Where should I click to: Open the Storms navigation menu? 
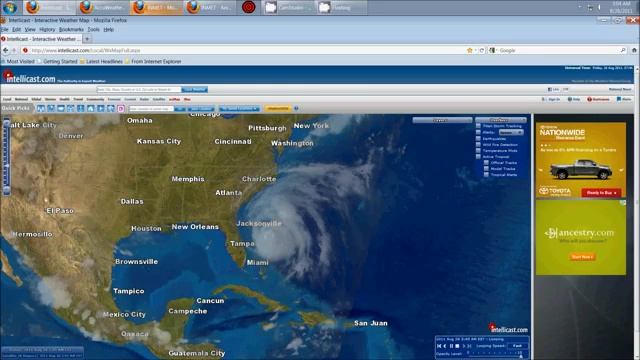pyautogui.click(x=50, y=99)
